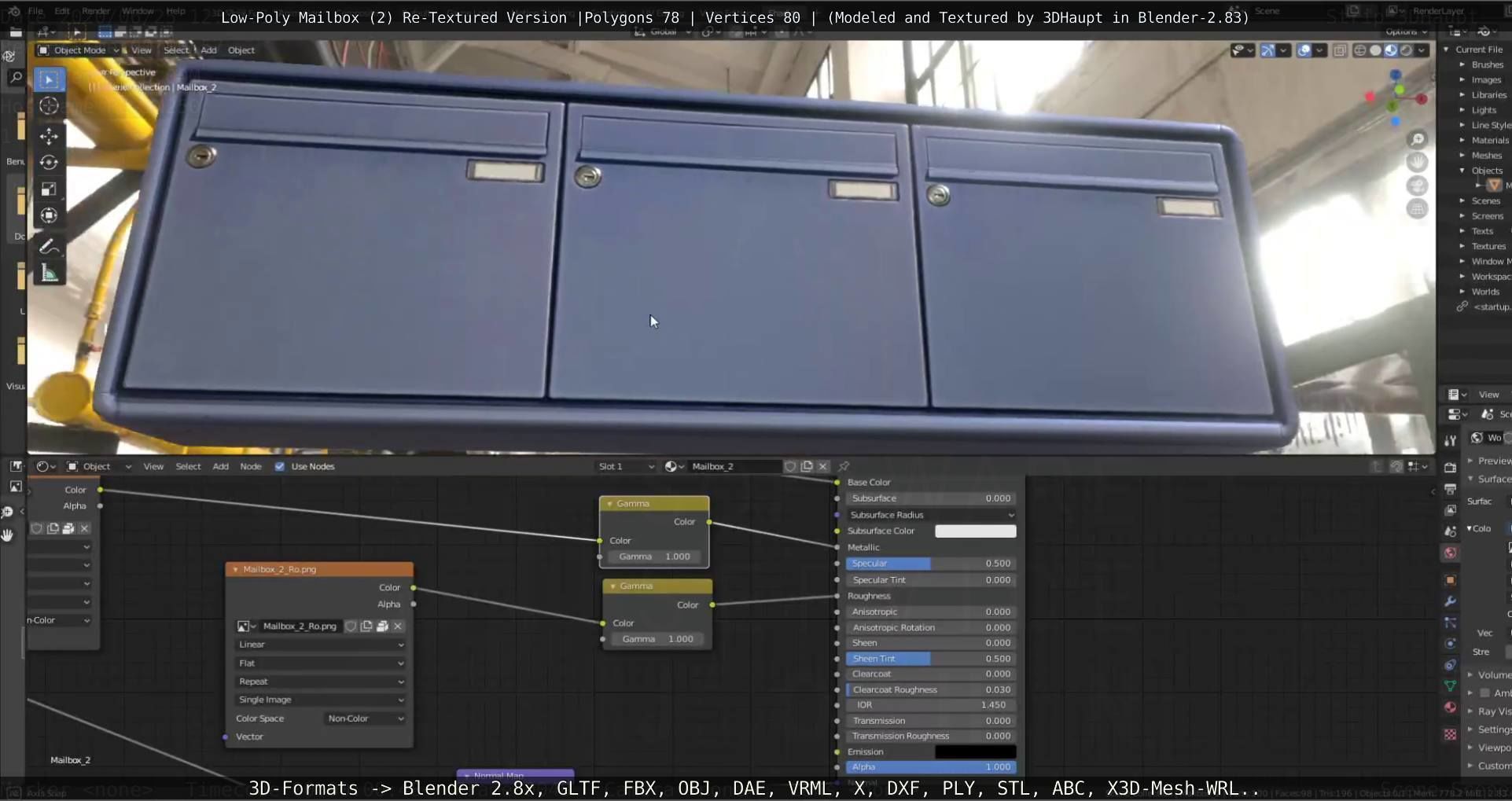Toggle viewport gizmos button

1267,50
